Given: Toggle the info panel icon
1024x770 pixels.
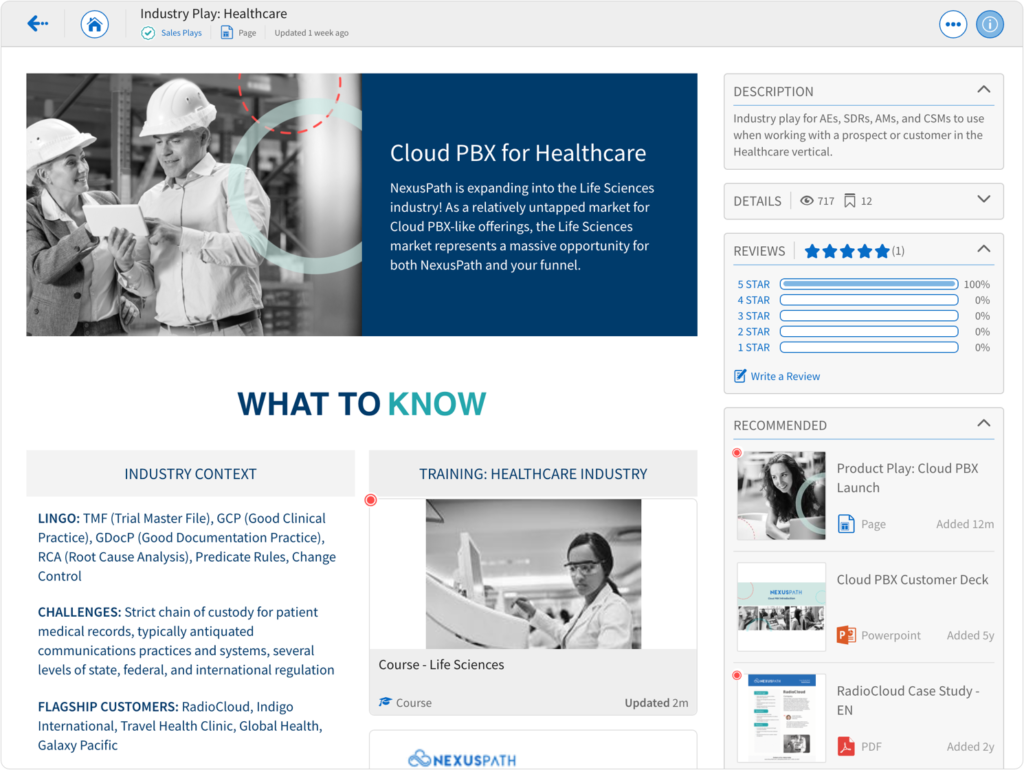Looking at the screenshot, I should [990, 25].
